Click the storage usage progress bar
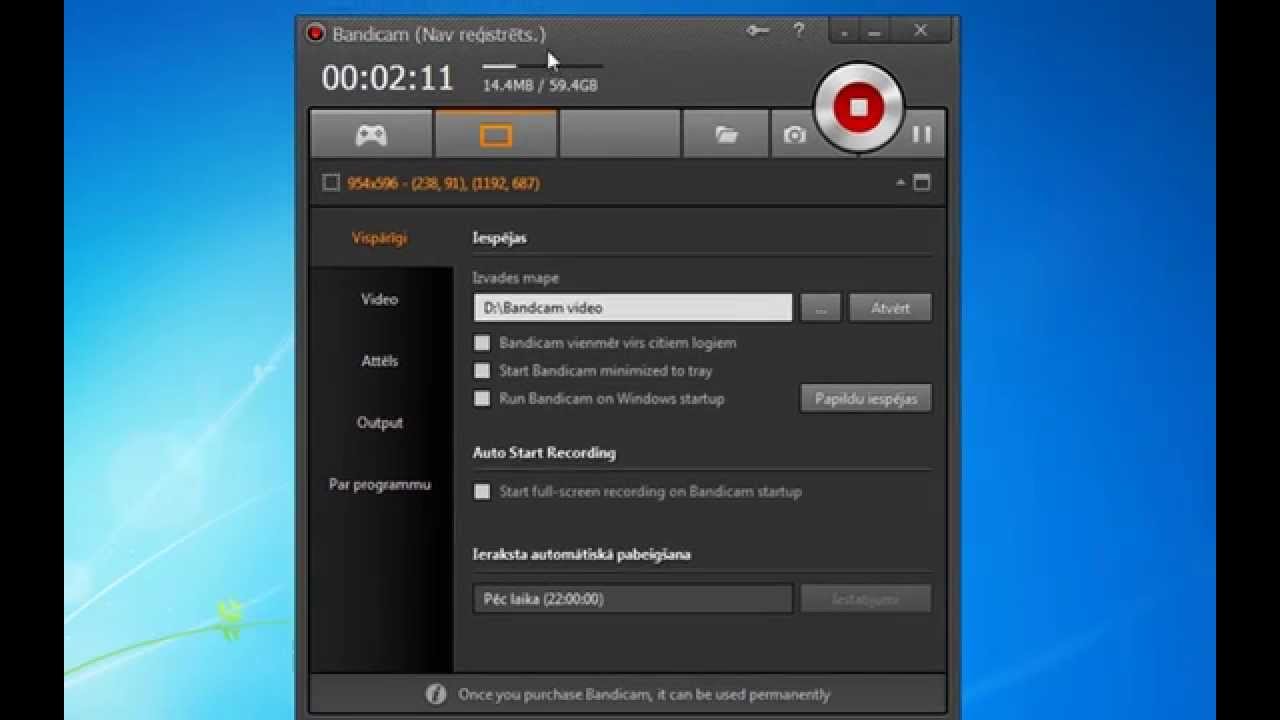1280x720 pixels. [543, 66]
